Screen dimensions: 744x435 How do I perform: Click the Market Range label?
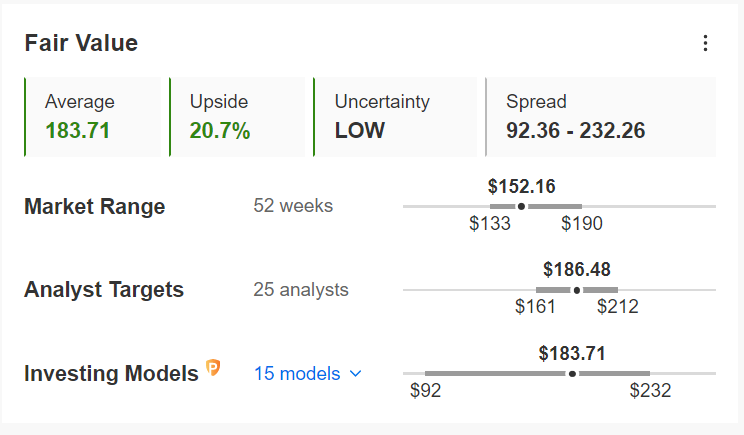click(x=94, y=207)
